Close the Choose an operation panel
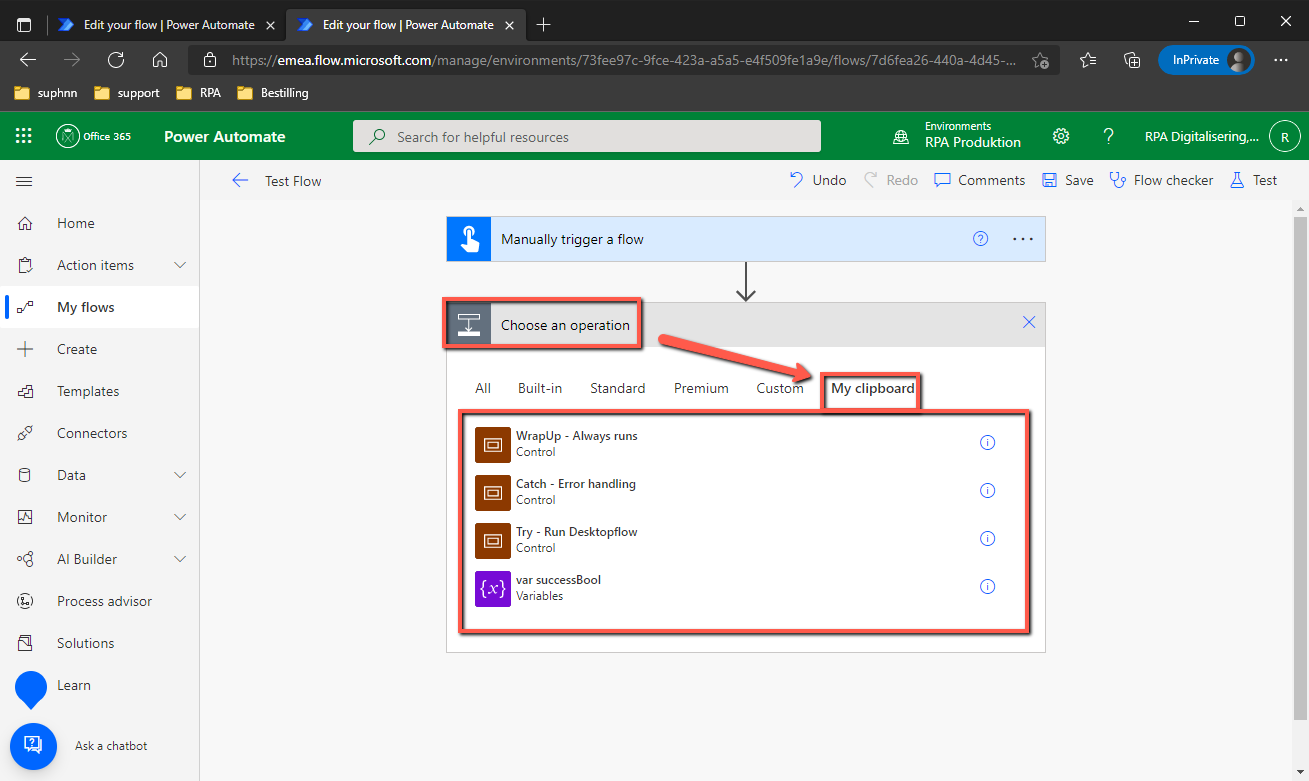 (x=1029, y=322)
